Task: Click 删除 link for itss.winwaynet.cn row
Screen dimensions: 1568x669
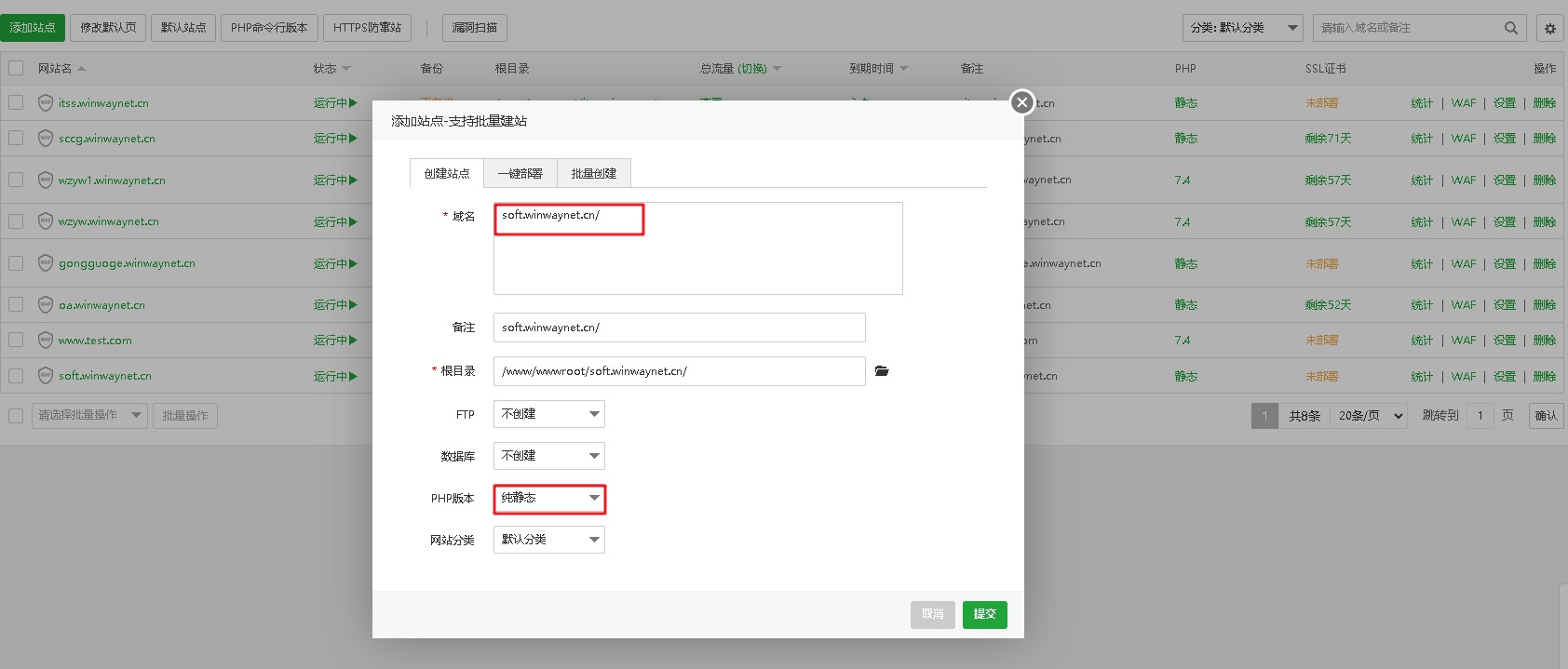Action: click(1545, 103)
